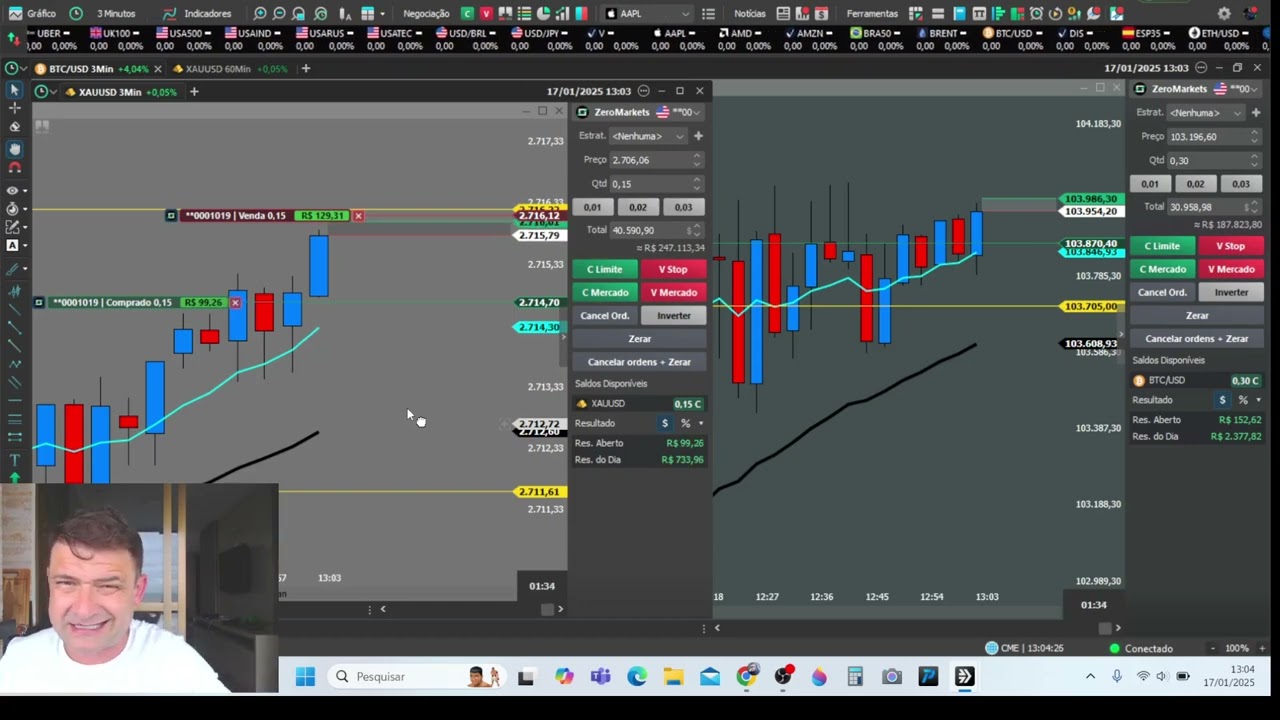
Task: Activate the hand pan tool
Action: [14, 149]
